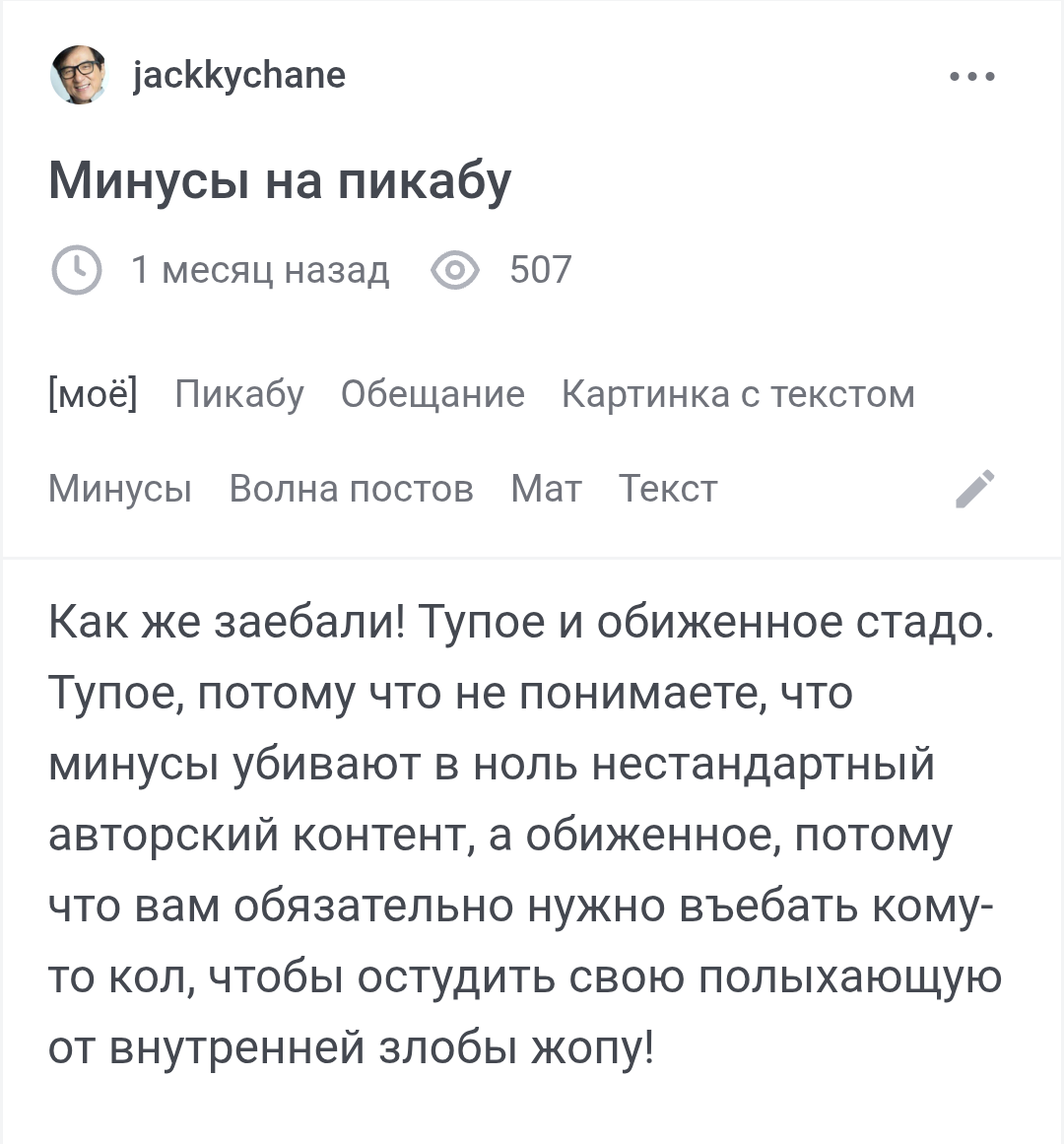
Task: Click the '1 месяц назад' timestamp
Action: coord(260,270)
